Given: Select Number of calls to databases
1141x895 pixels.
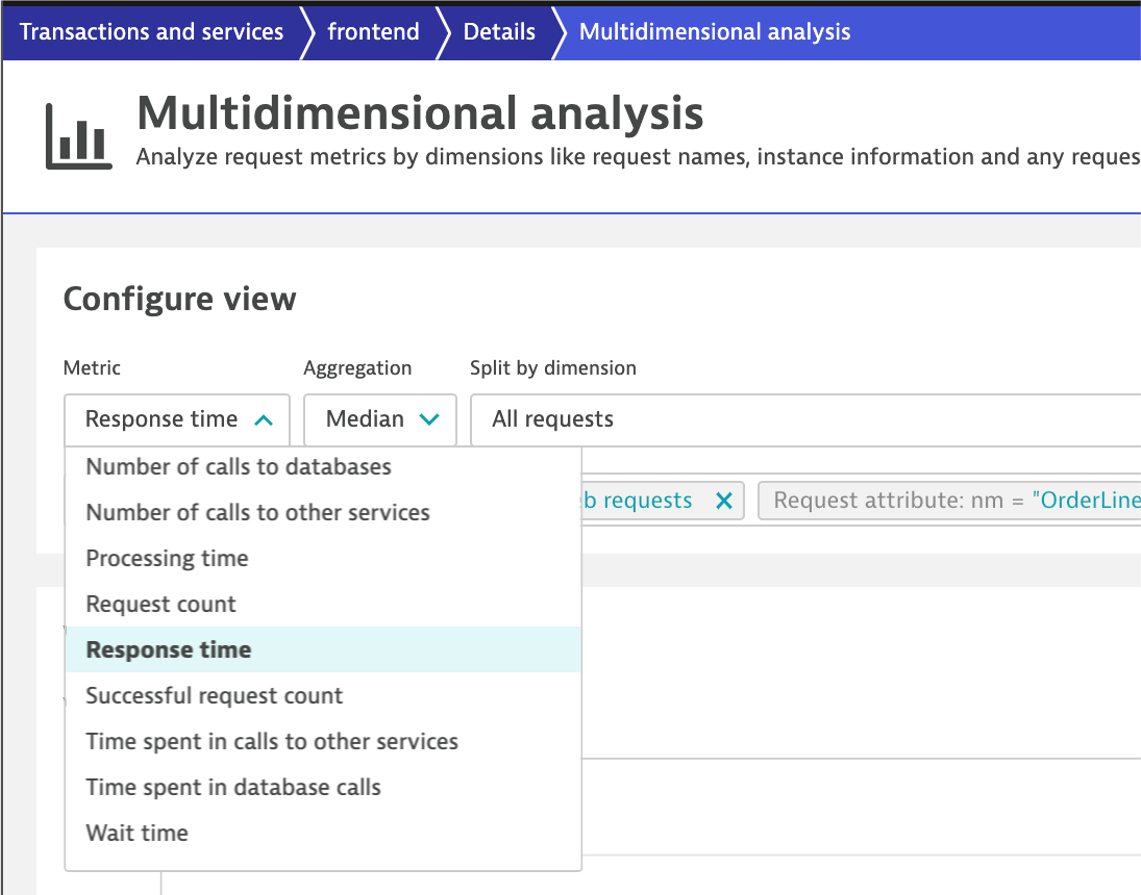Looking at the screenshot, I should click(x=238, y=466).
